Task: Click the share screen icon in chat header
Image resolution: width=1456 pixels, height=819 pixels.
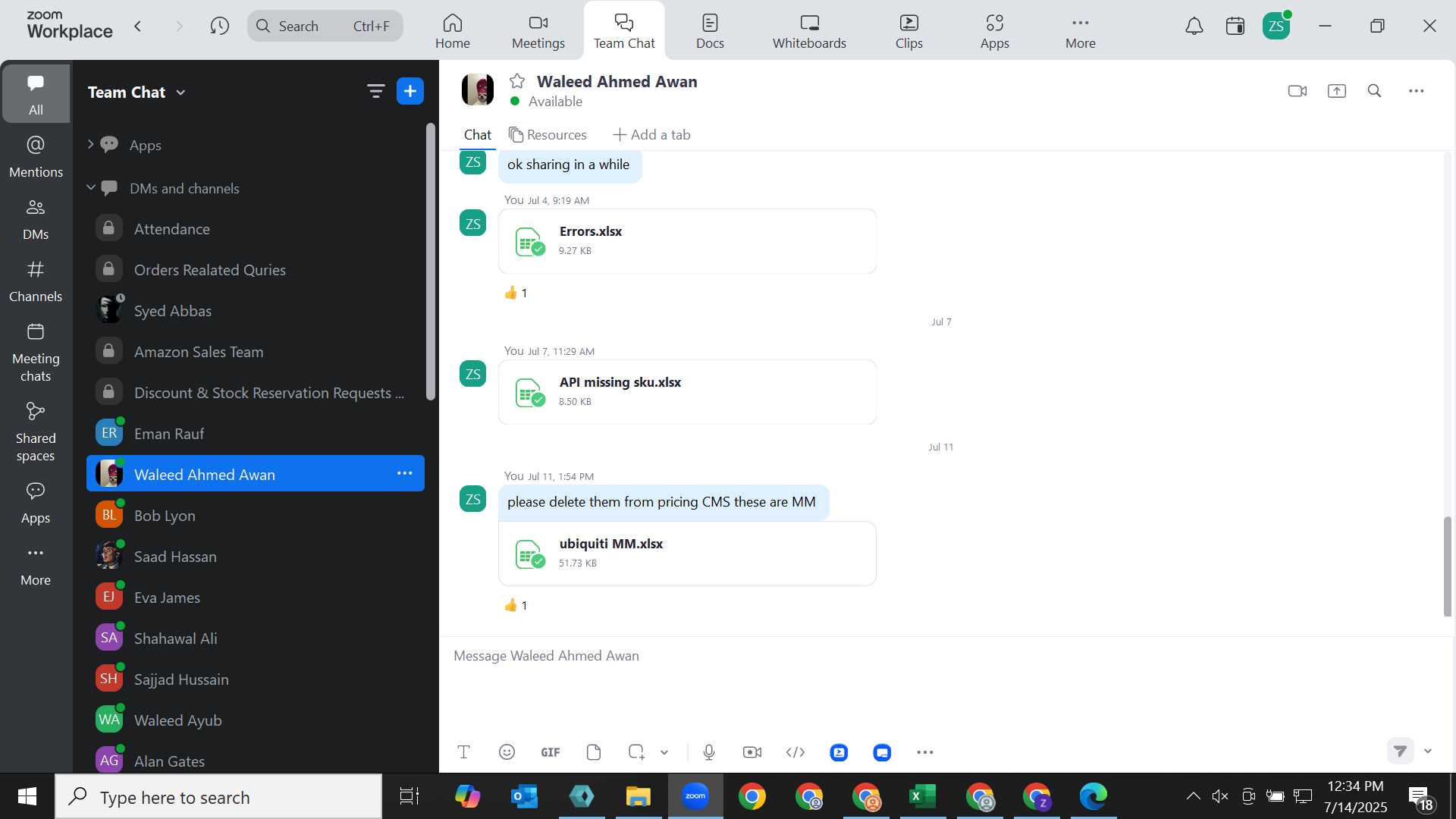Action: pos(1336,91)
